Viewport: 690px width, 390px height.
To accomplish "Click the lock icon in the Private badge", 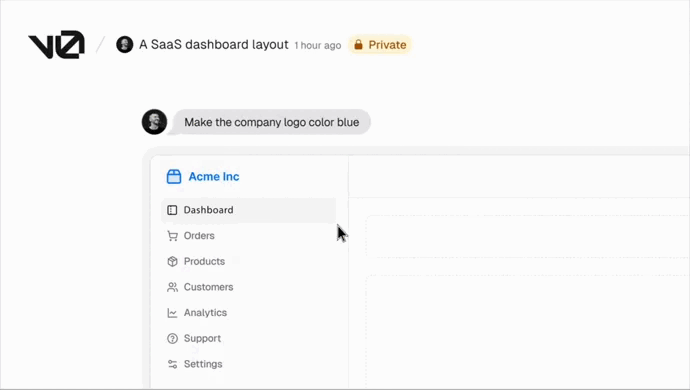I will coord(358,45).
